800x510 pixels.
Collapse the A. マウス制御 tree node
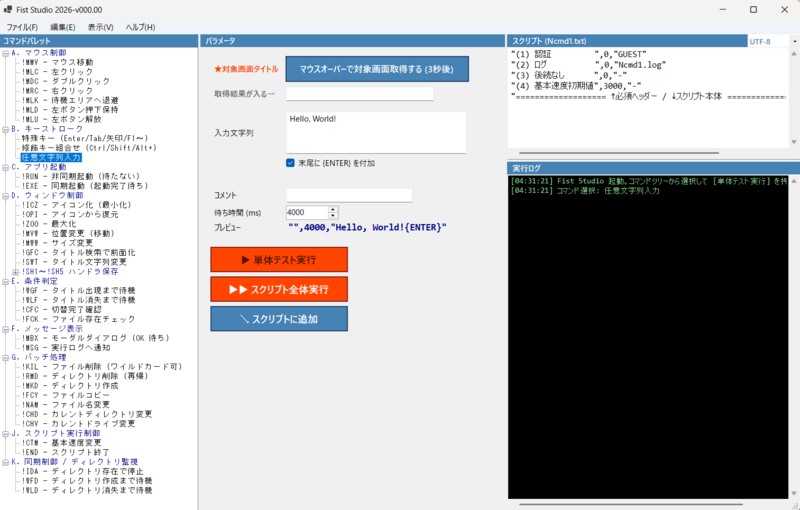point(6,53)
